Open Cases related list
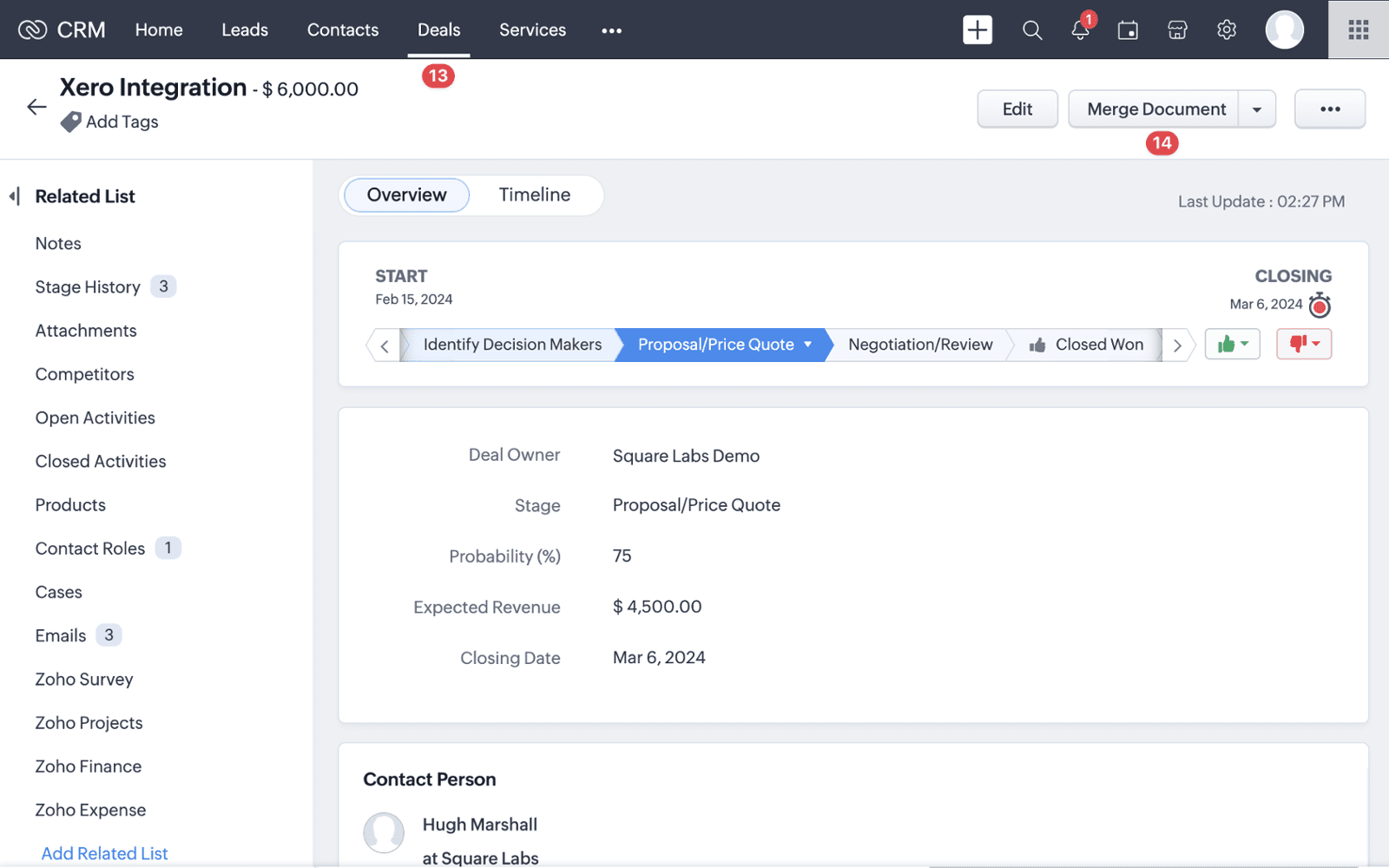Image resolution: width=1389 pixels, height=868 pixels. point(59,592)
